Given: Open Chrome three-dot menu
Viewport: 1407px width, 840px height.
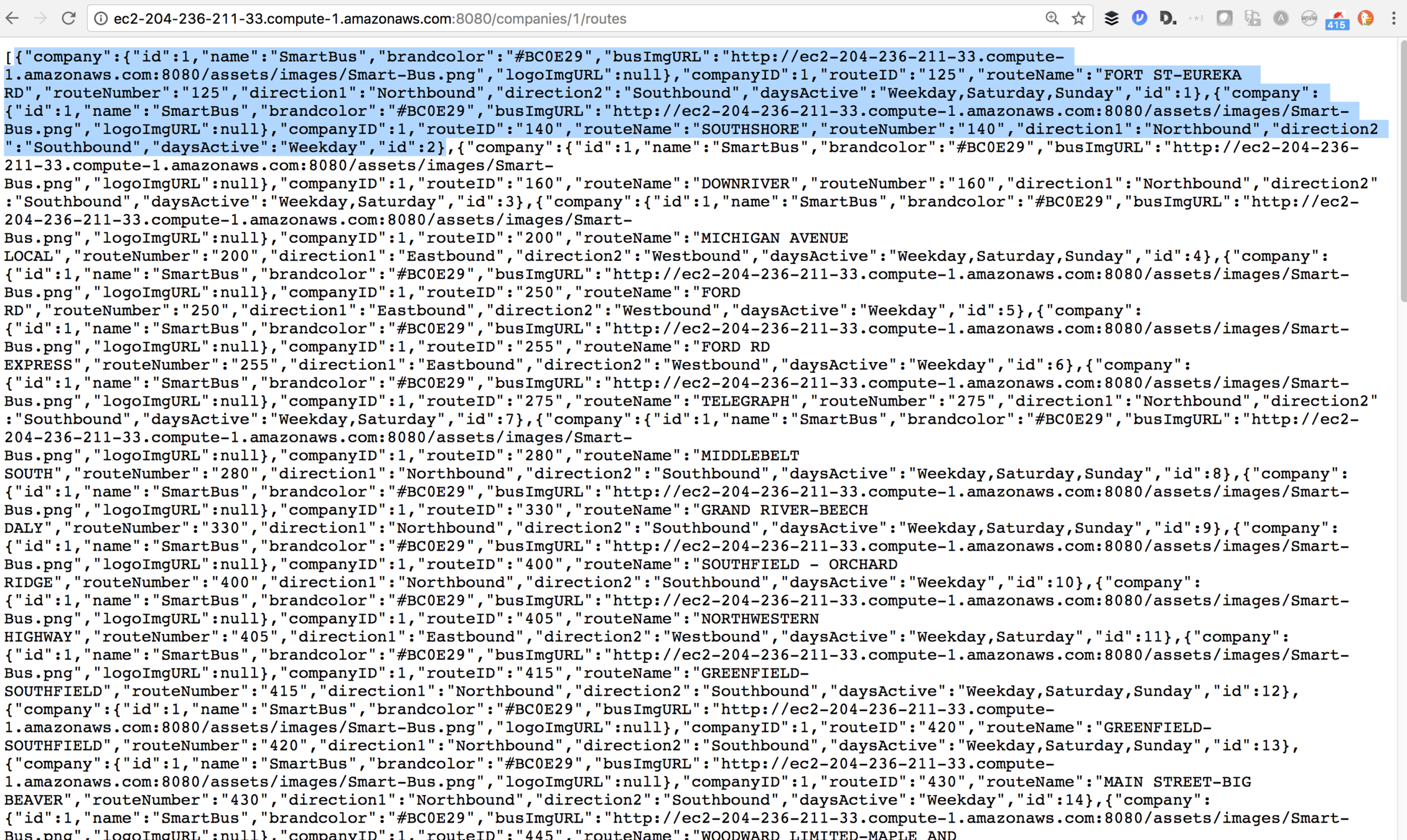Looking at the screenshot, I should coord(1393,19).
